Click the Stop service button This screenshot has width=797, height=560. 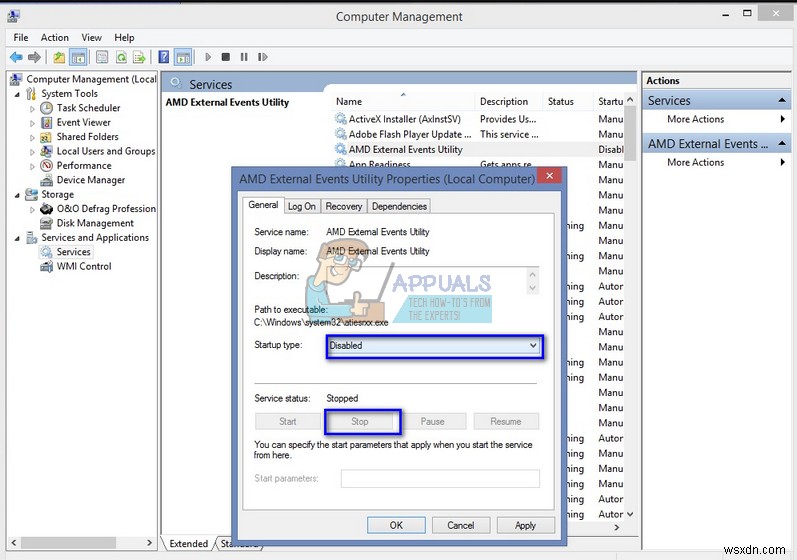tap(360, 421)
